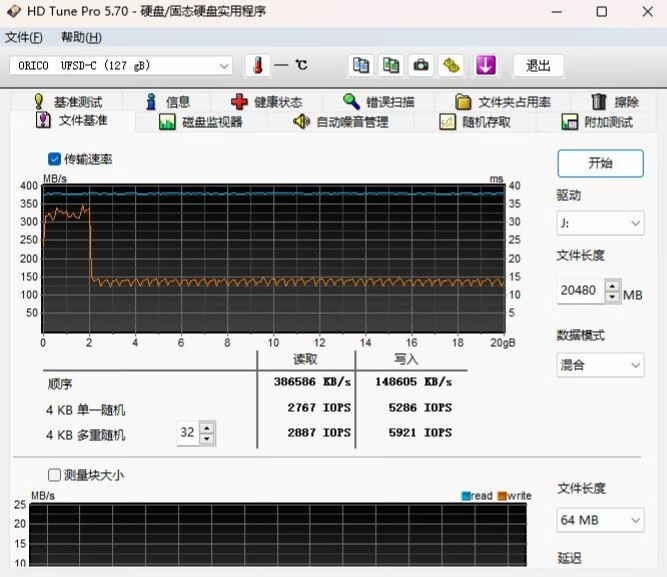Open the 帮助(H) menu
The width and height of the screenshot is (667, 577).
point(81,37)
